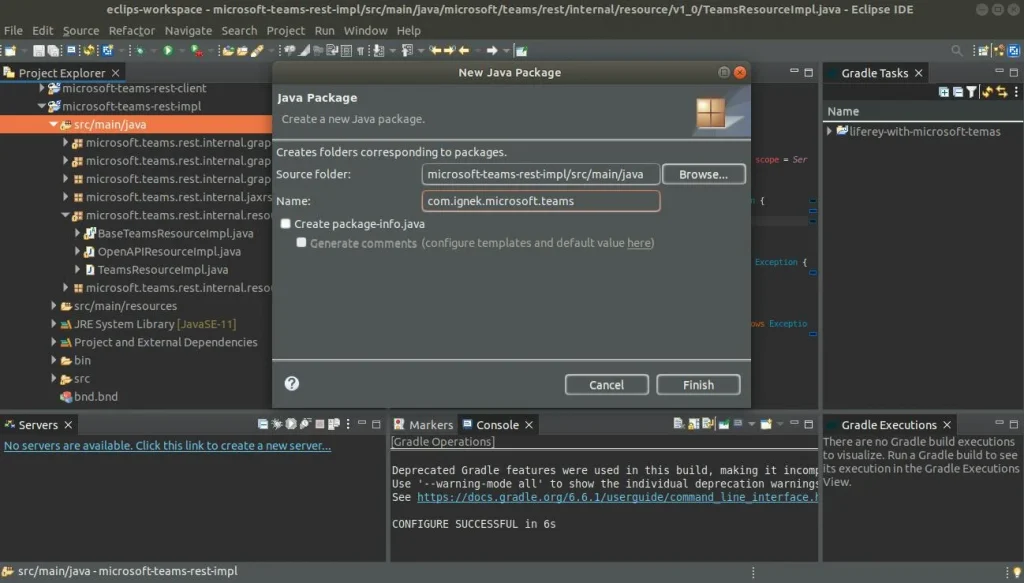Switch to the Markers tab
Image resolution: width=1024 pixels, height=583 pixels.
pyautogui.click(x=424, y=424)
